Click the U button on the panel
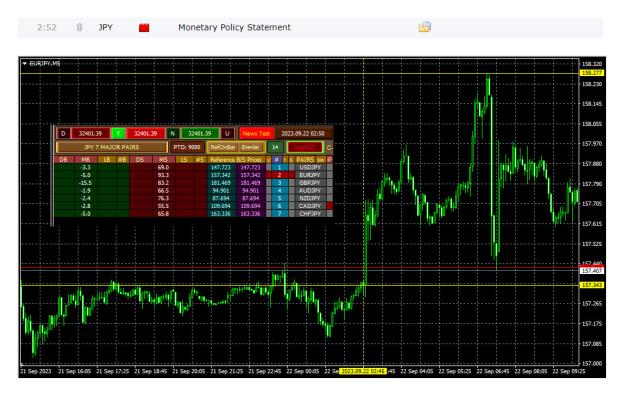Viewport: 625px width, 397px height. 227,134
